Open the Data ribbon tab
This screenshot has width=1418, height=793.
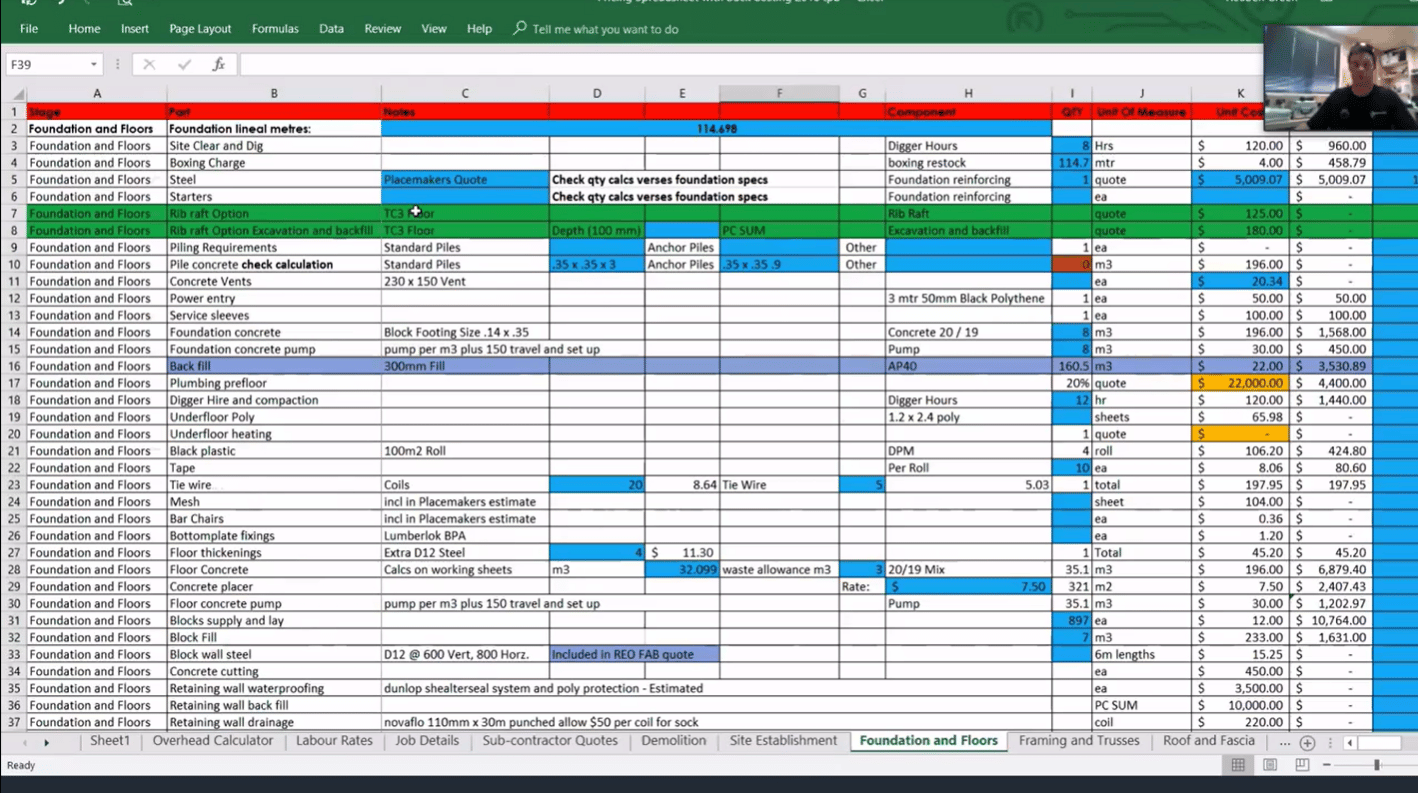coord(332,29)
